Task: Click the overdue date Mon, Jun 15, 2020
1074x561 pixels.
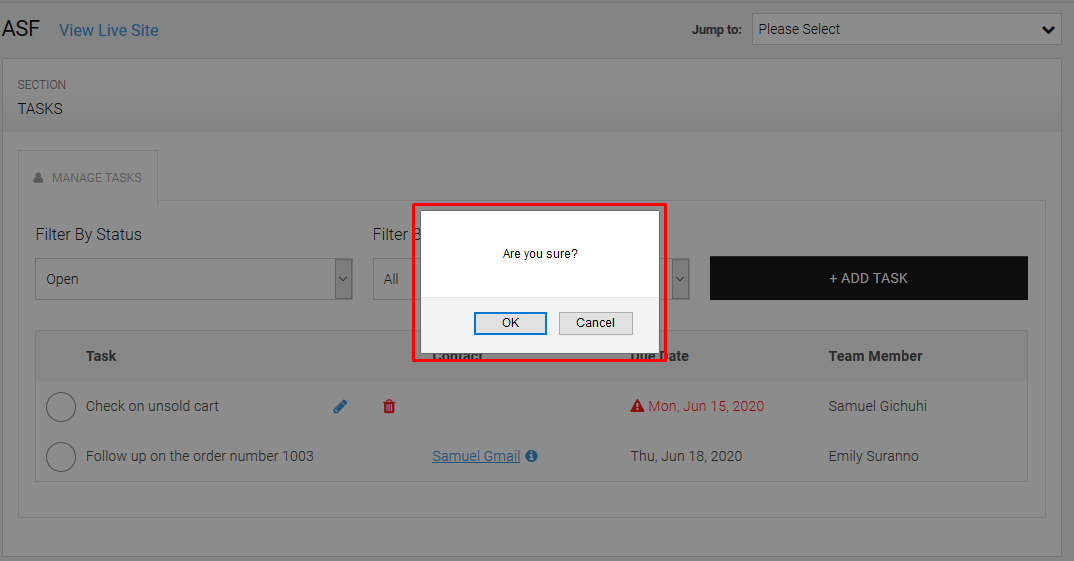Action: pos(706,406)
